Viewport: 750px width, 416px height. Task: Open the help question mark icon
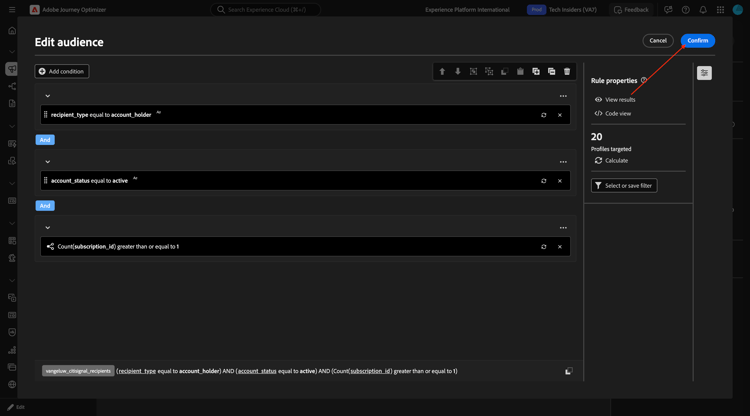(685, 10)
